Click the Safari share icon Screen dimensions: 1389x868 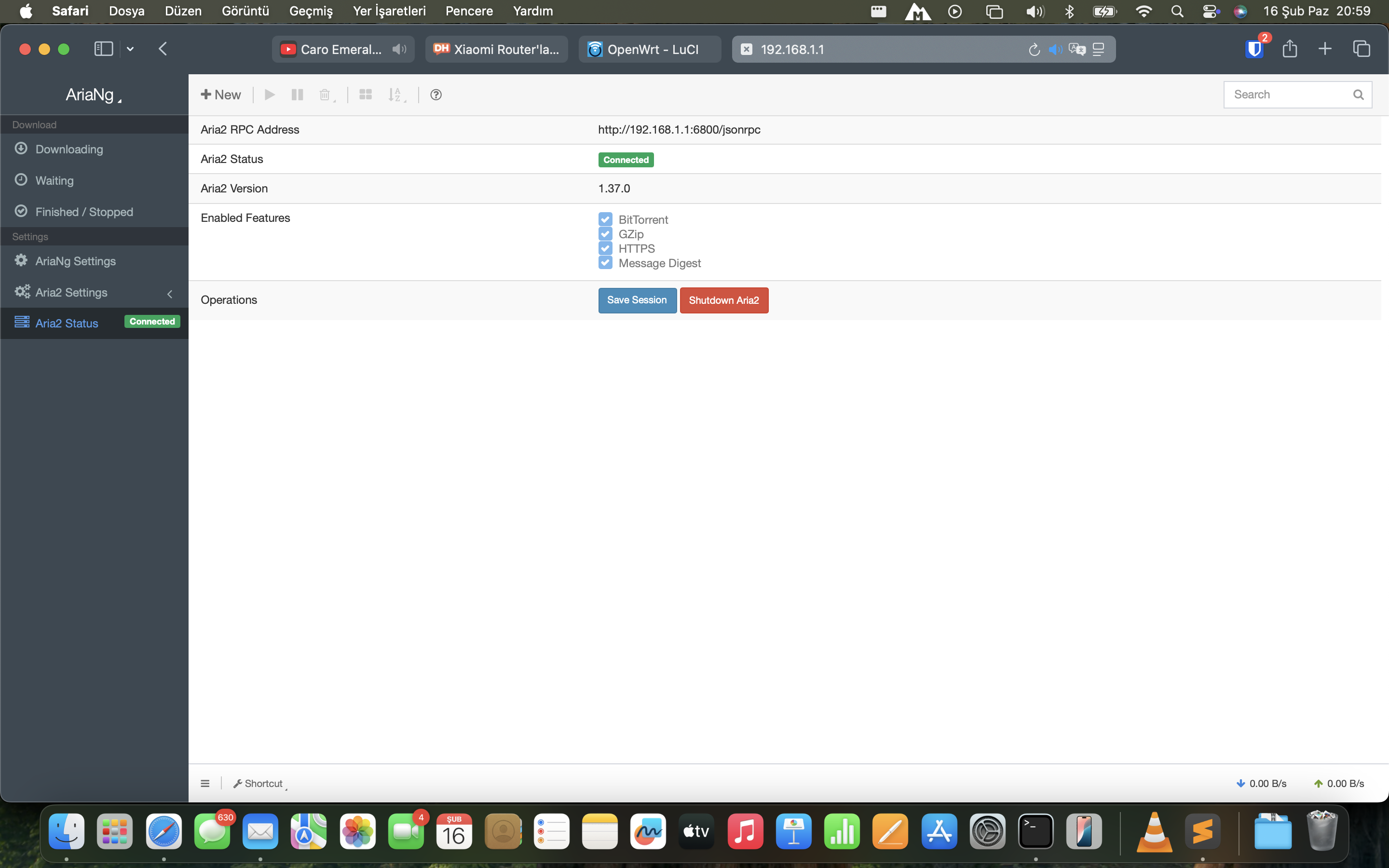(x=1290, y=49)
